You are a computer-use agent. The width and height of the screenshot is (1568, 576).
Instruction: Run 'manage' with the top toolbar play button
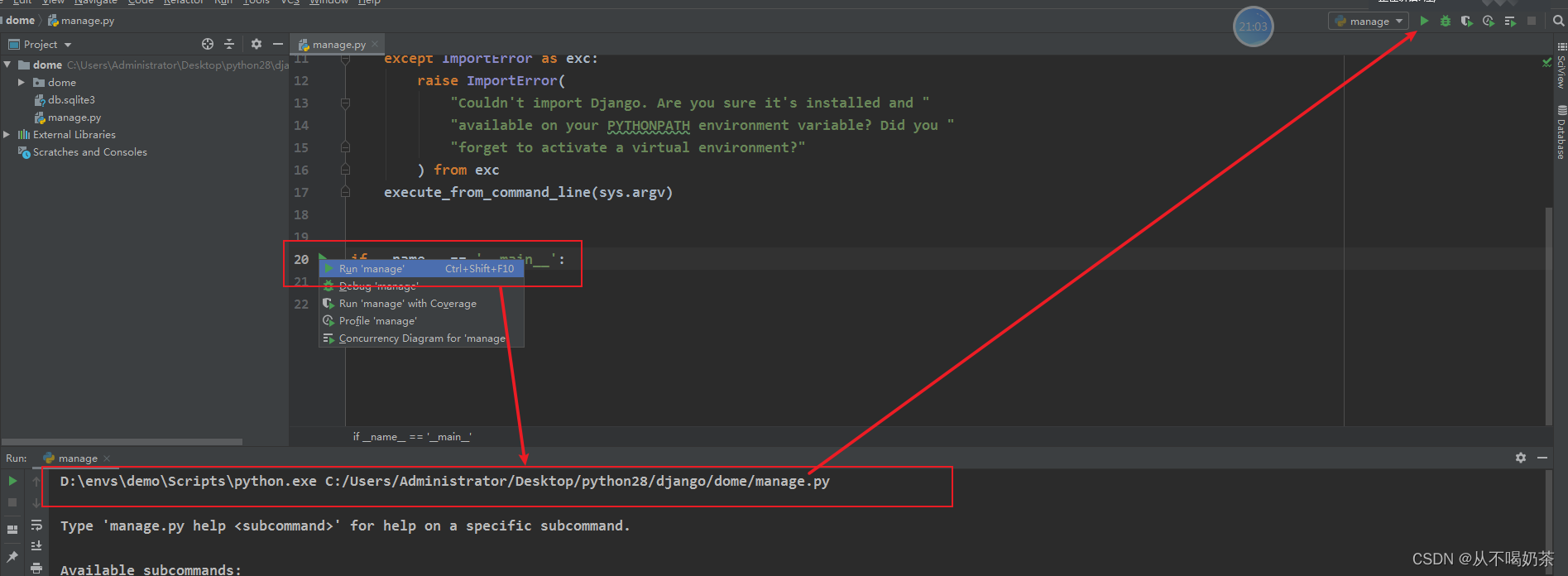[1424, 21]
